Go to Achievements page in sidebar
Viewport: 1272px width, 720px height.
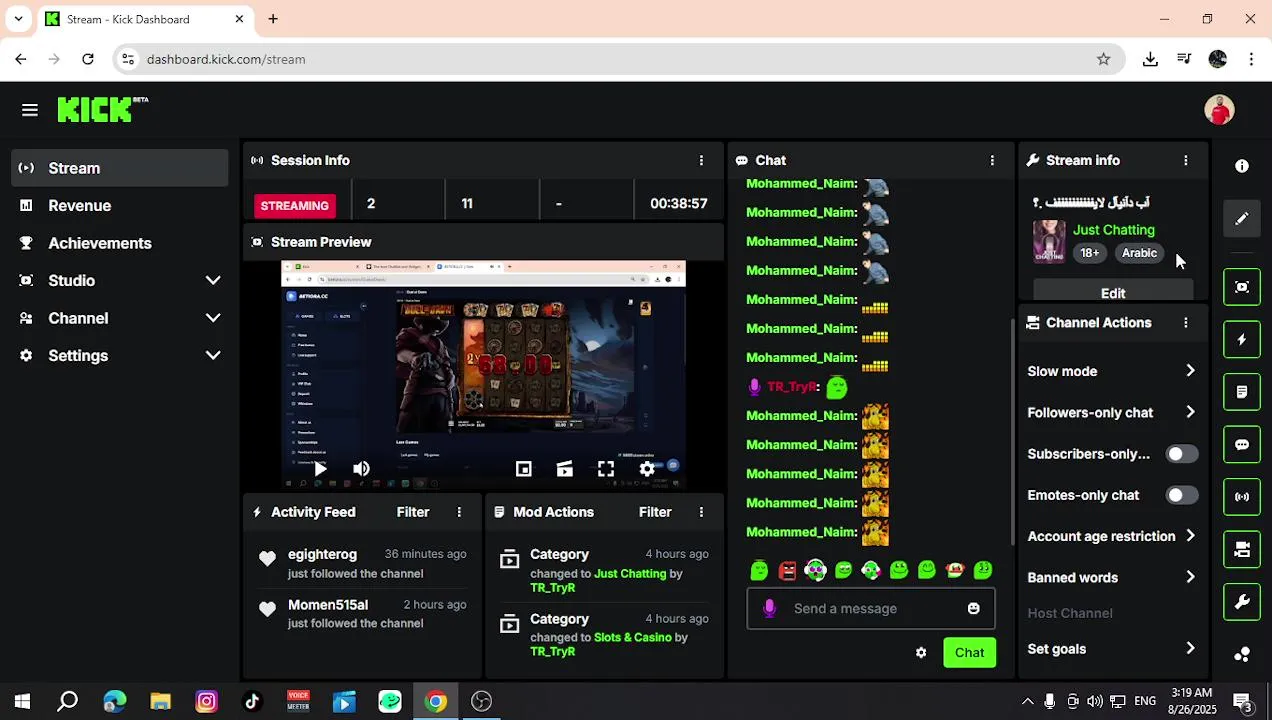120,243
